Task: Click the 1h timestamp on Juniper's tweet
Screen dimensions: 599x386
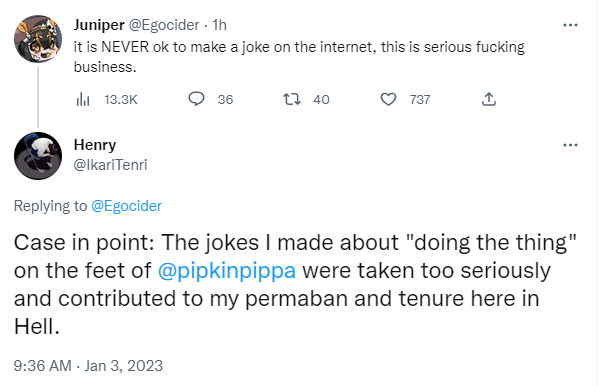Action: pyautogui.click(x=220, y=25)
